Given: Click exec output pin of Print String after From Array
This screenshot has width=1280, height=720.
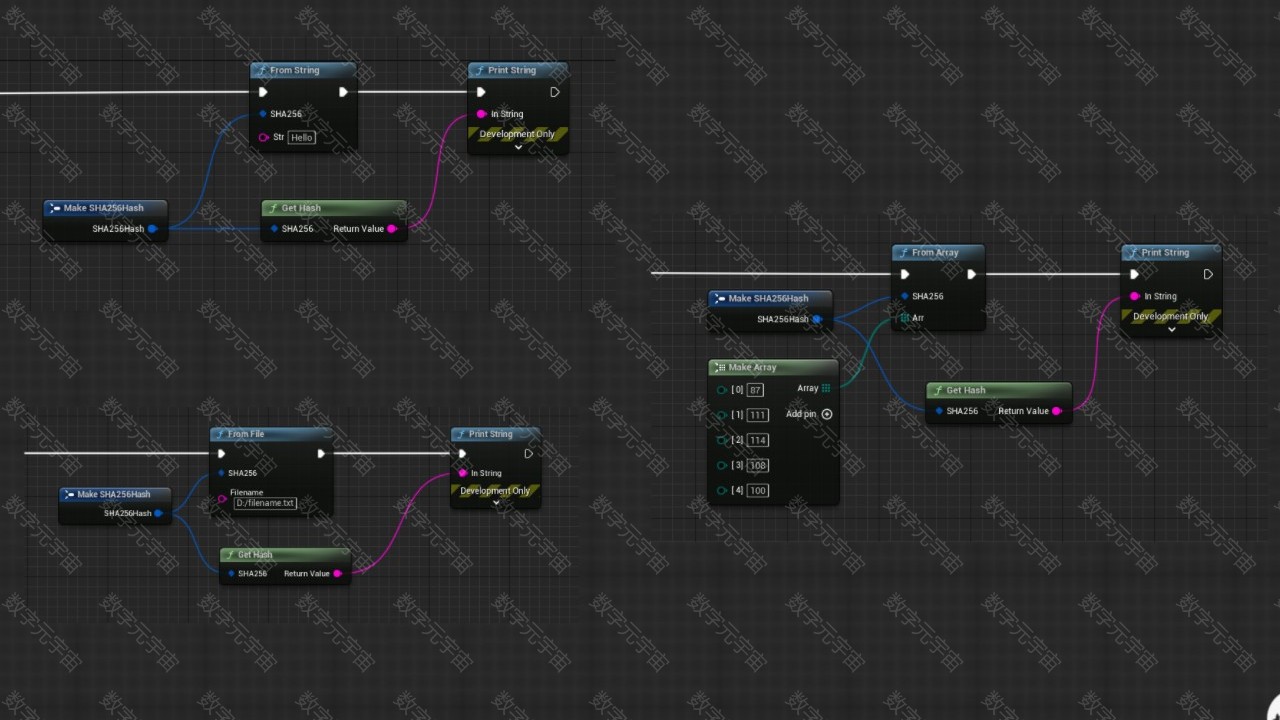Looking at the screenshot, I should (x=1208, y=274).
